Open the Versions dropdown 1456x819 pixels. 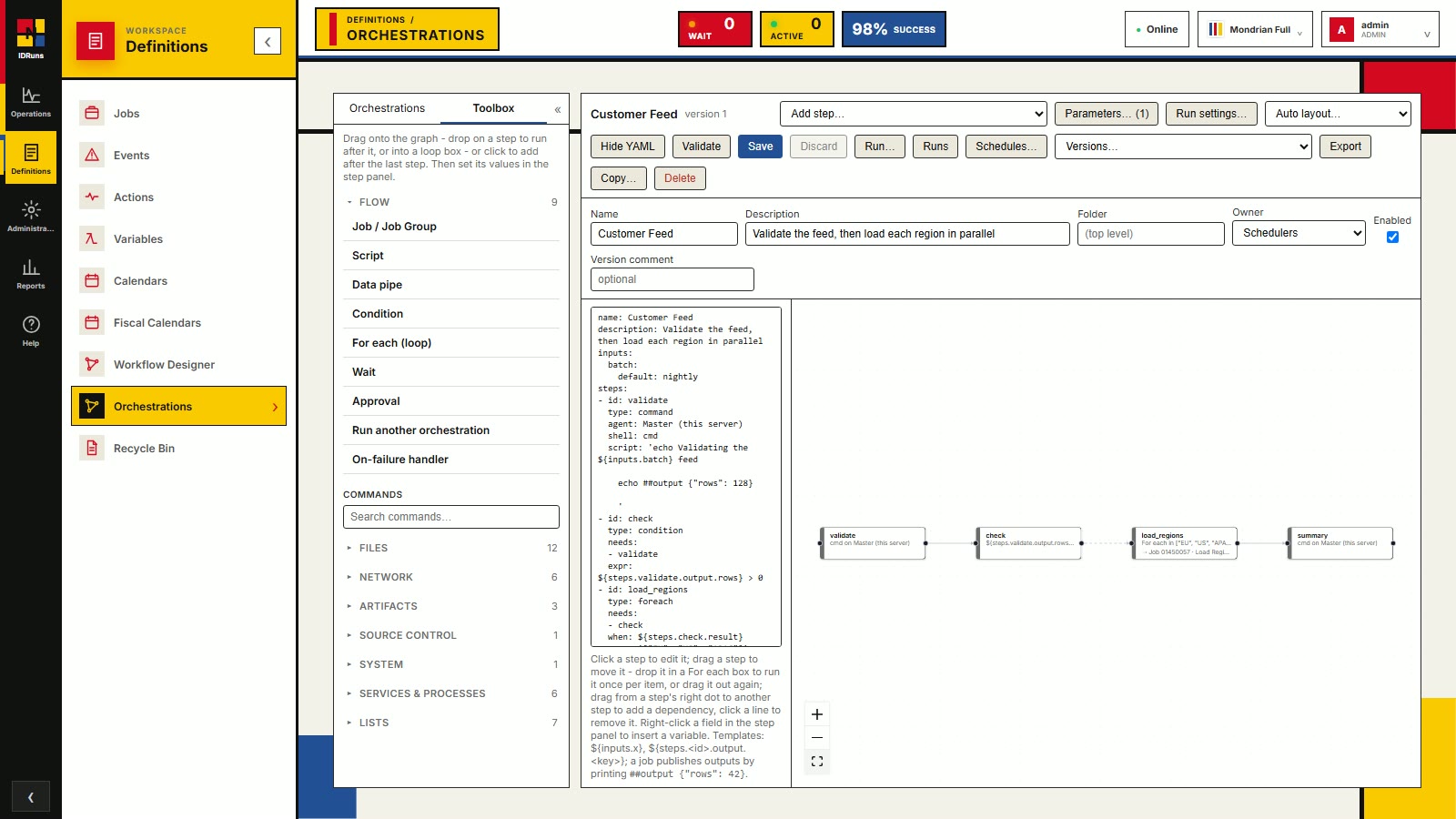(x=1183, y=147)
